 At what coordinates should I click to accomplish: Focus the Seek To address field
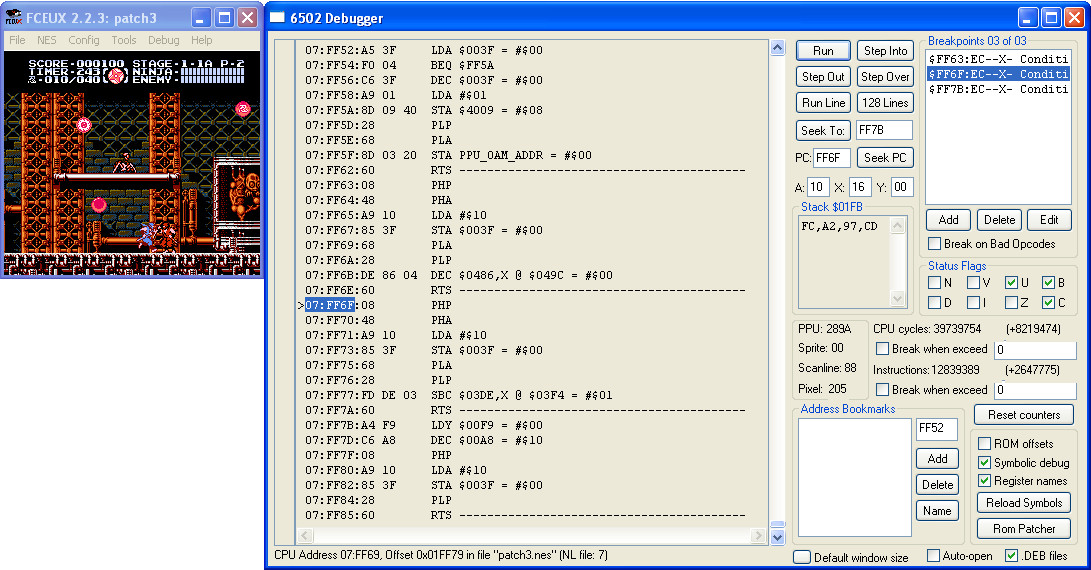(x=884, y=130)
